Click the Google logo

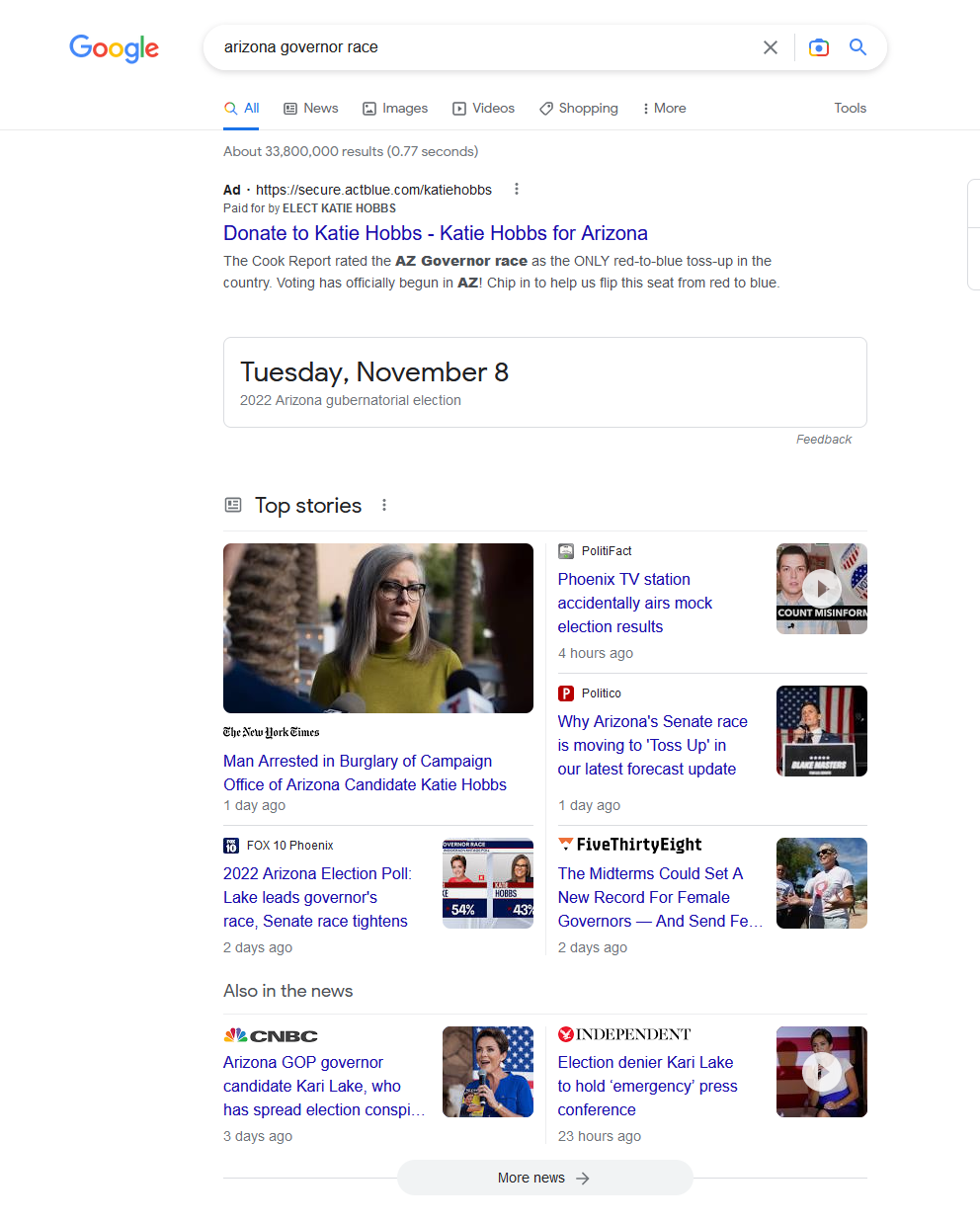click(114, 47)
